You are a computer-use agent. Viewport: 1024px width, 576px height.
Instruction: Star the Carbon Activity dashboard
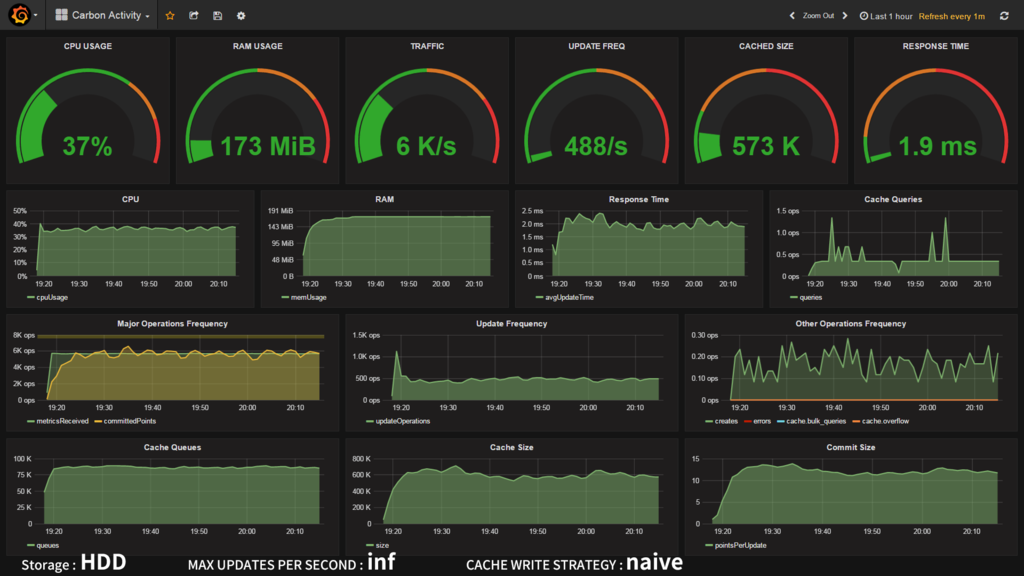[170, 16]
